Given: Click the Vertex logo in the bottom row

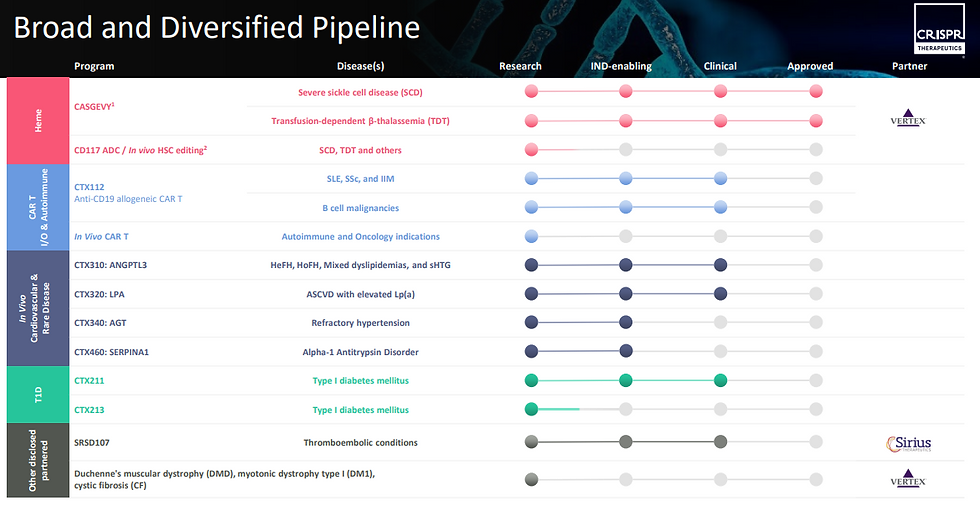Looking at the screenshot, I should (x=908, y=480).
